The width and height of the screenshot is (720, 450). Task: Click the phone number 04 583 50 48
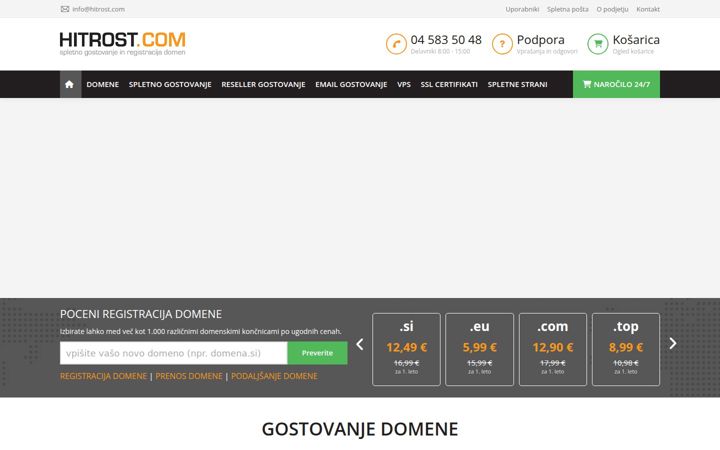(x=446, y=40)
